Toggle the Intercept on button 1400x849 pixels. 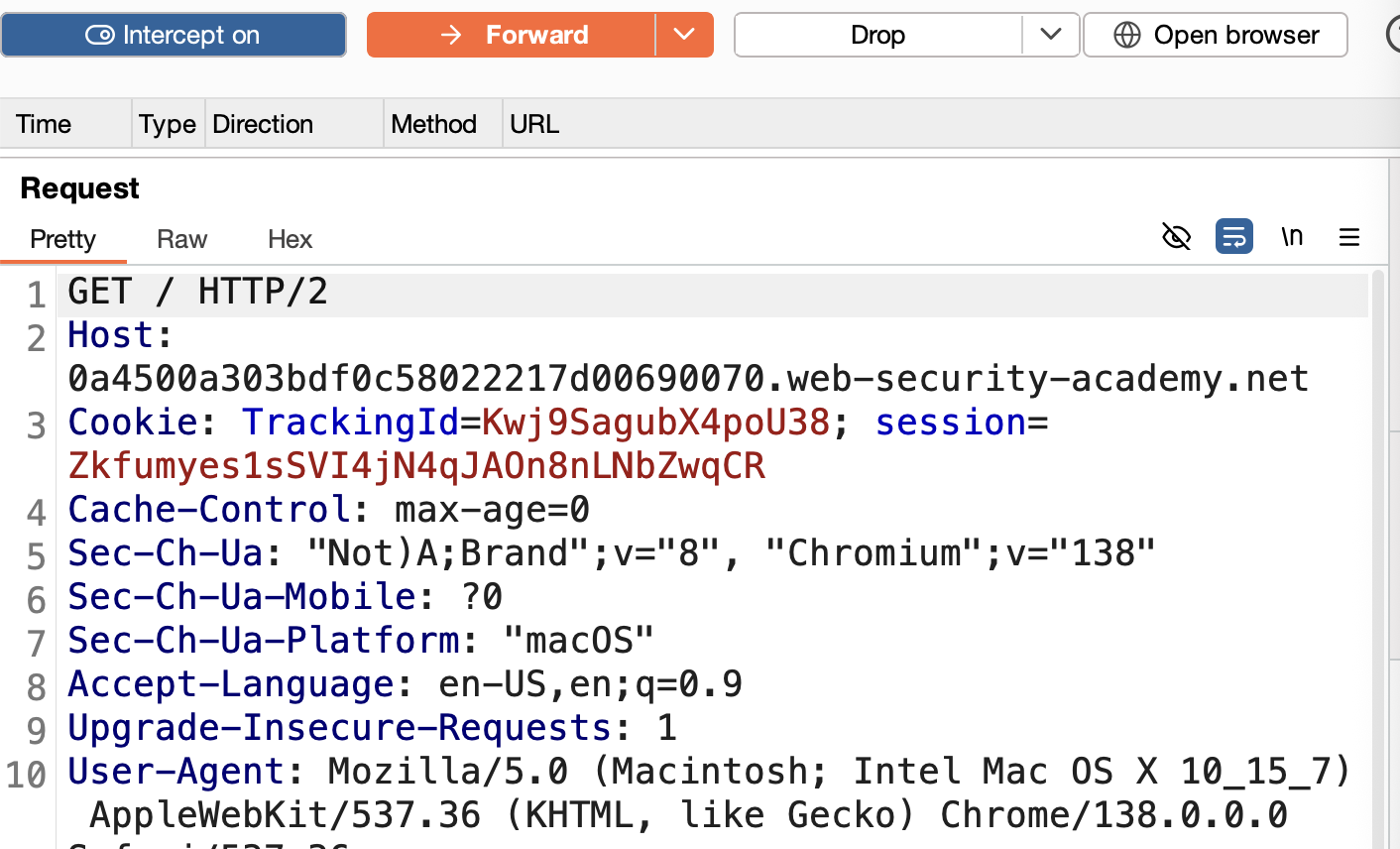coord(174,35)
